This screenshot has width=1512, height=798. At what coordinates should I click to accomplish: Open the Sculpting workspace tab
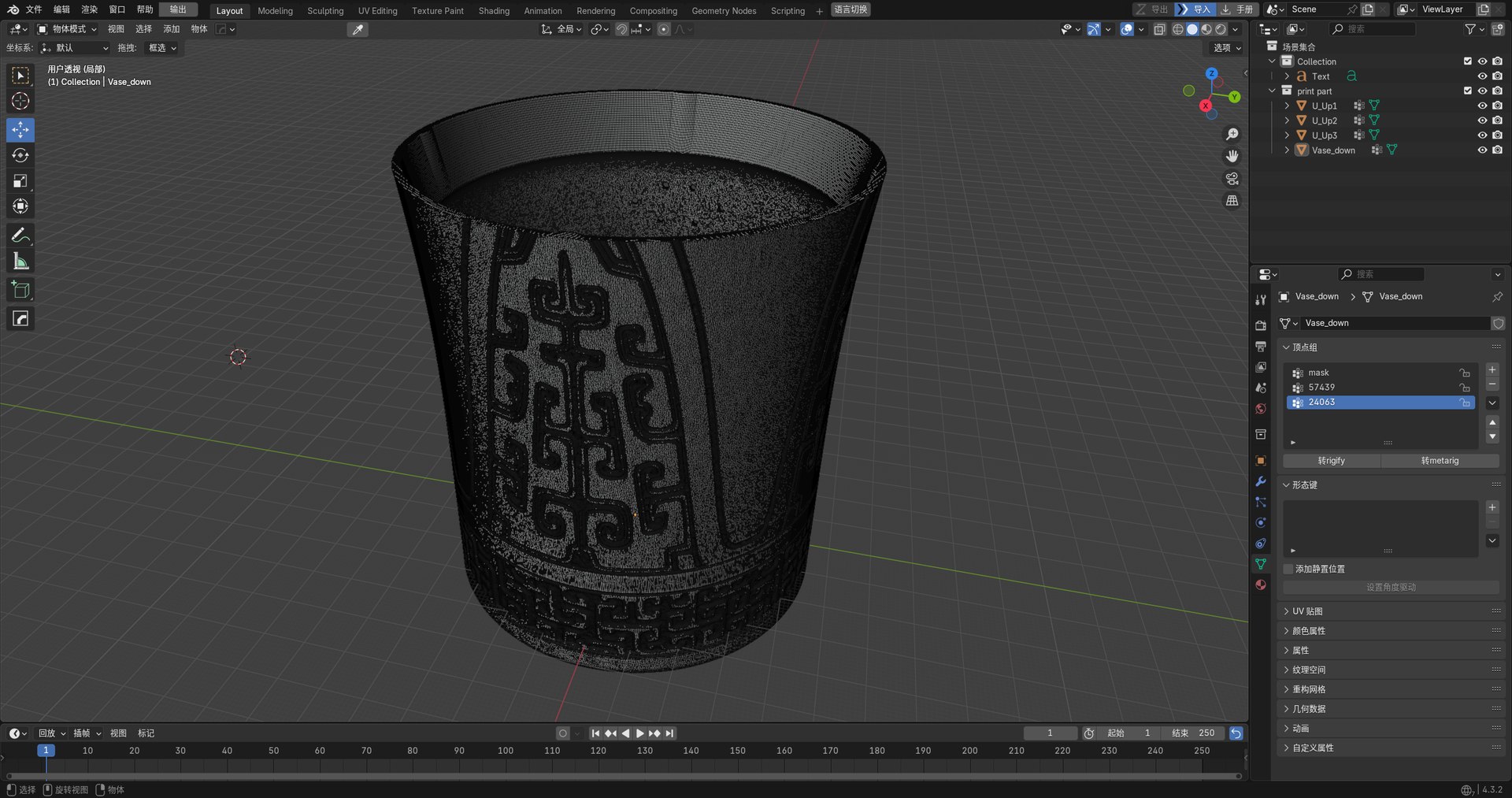pos(325,11)
